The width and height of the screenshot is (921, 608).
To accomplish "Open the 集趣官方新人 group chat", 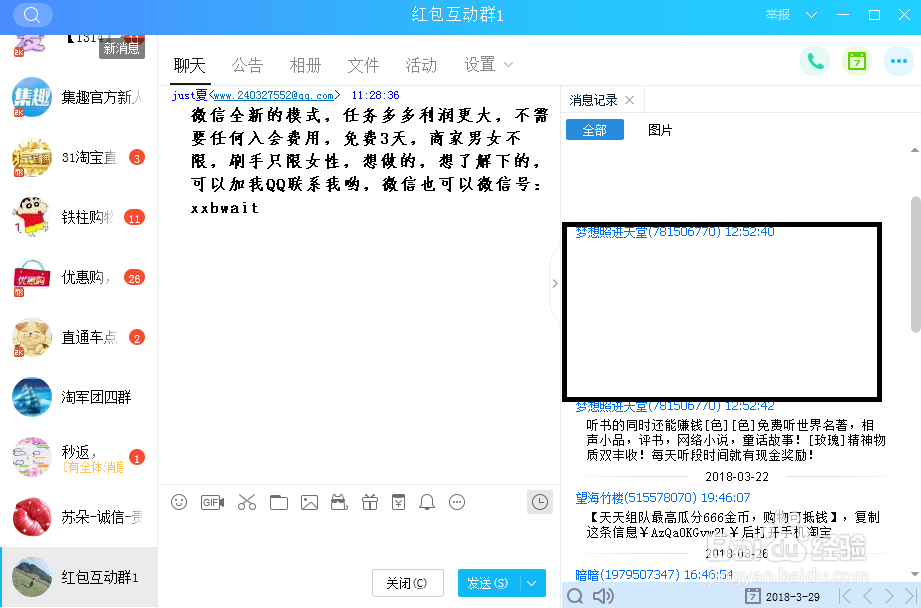I will (79, 97).
